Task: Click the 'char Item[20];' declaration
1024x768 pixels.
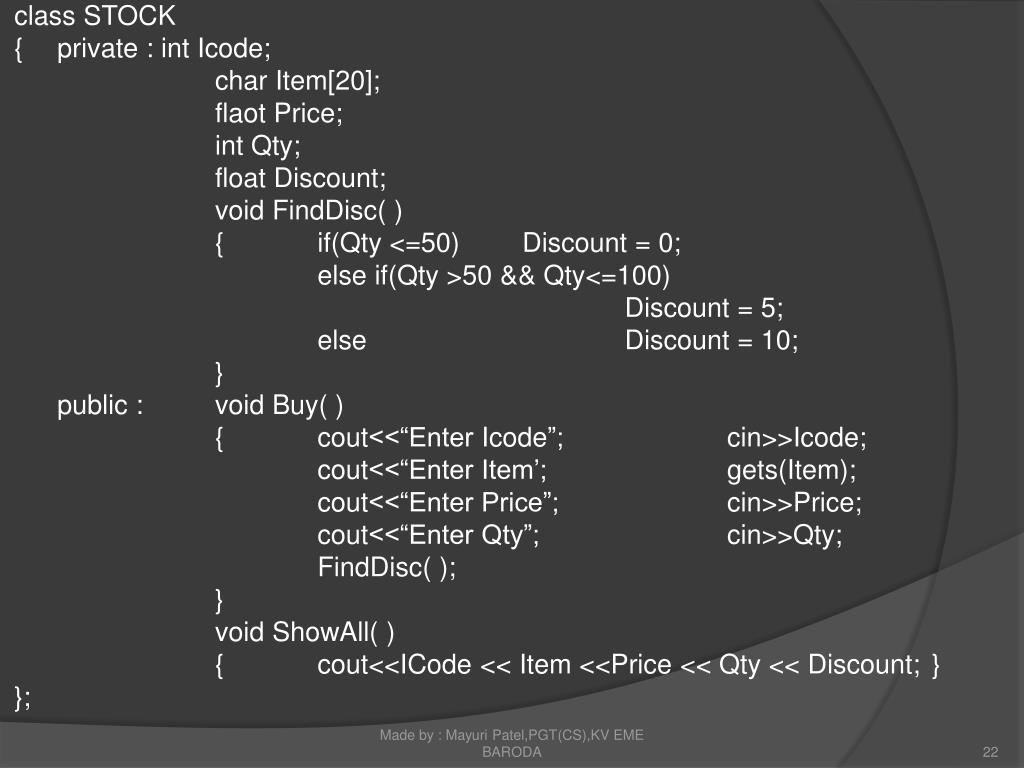Action: tap(298, 82)
